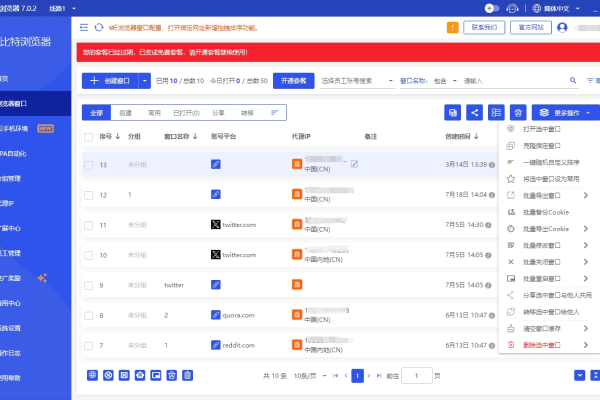This screenshot has height=400, width=600.
Task: Sort by the 创建时间 column header
Action: [x=461, y=136]
